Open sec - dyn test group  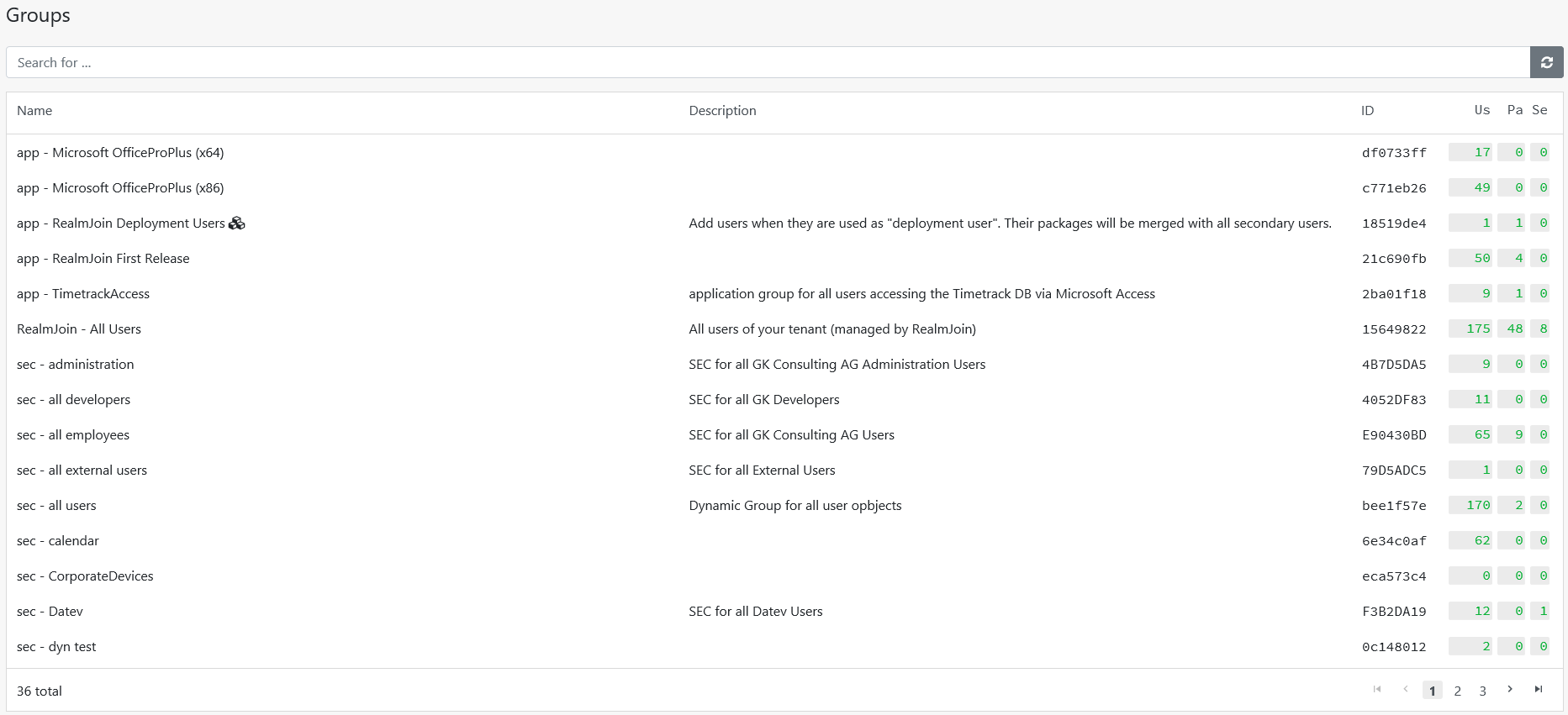[56, 647]
